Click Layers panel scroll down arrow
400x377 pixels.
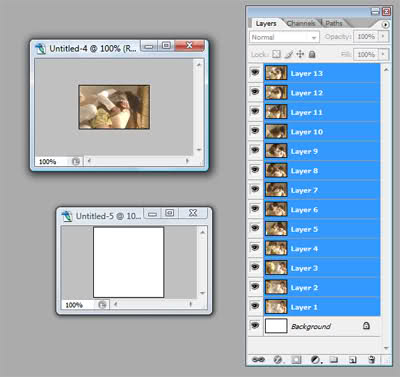386,348
